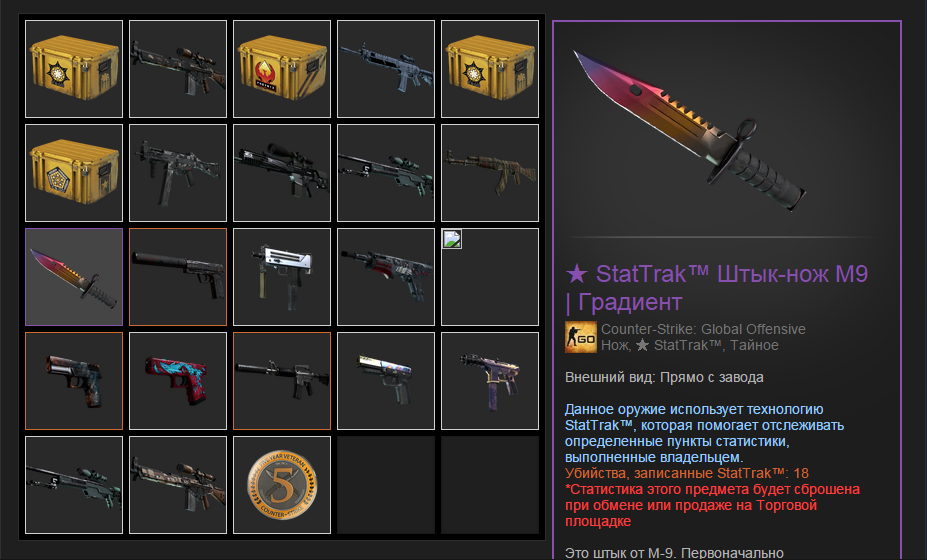The image size is (927, 560).
Task: Select the Phoenix weapon case item
Action: click(282, 69)
